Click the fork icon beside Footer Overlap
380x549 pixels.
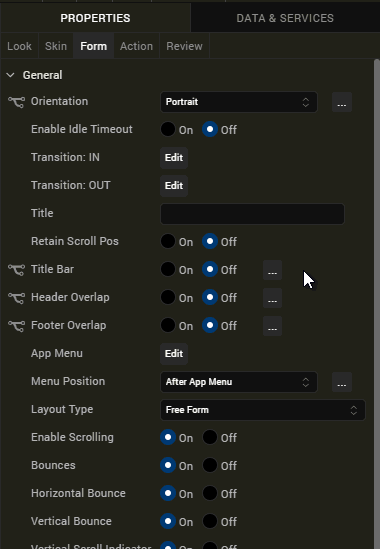[16, 326]
